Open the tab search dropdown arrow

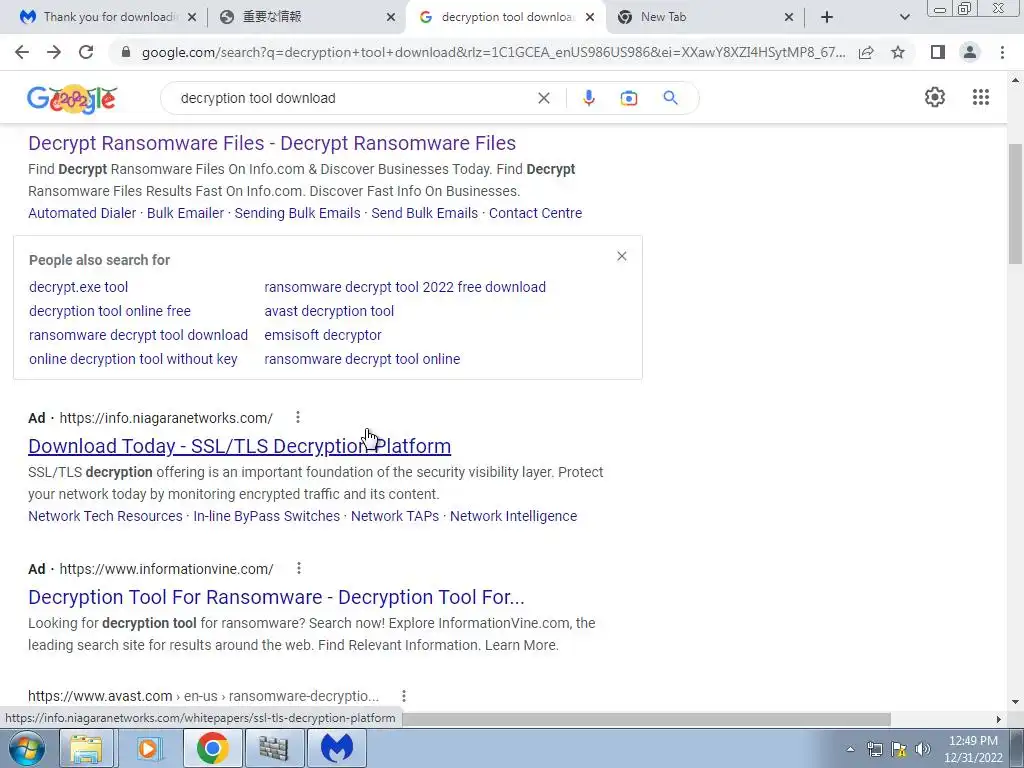904,18
